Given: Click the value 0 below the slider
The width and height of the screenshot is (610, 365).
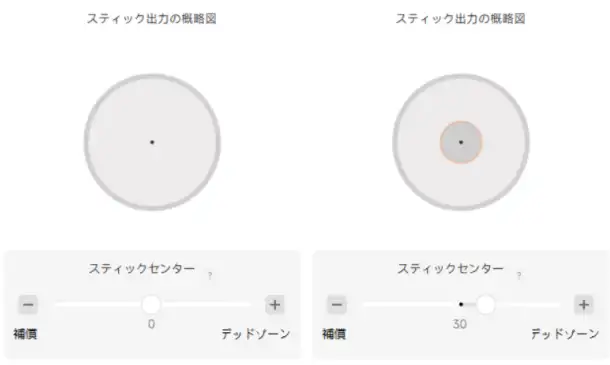Looking at the screenshot, I should pos(151,324).
